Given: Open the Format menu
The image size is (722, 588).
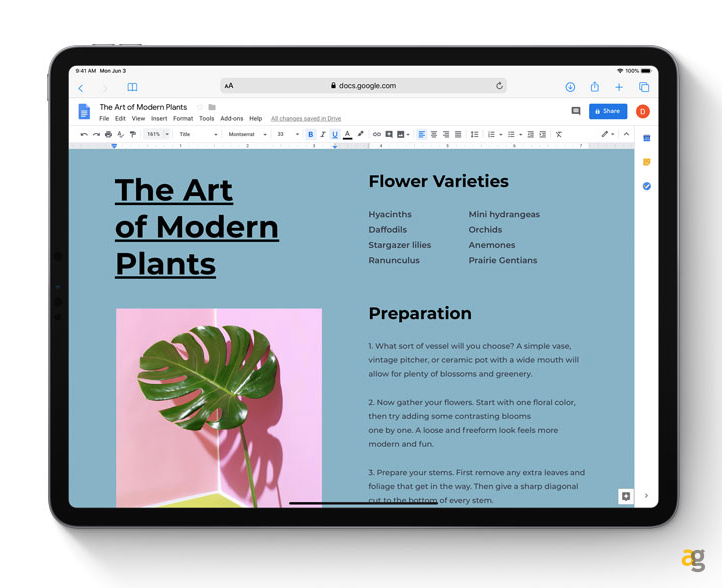Looking at the screenshot, I should tap(183, 118).
